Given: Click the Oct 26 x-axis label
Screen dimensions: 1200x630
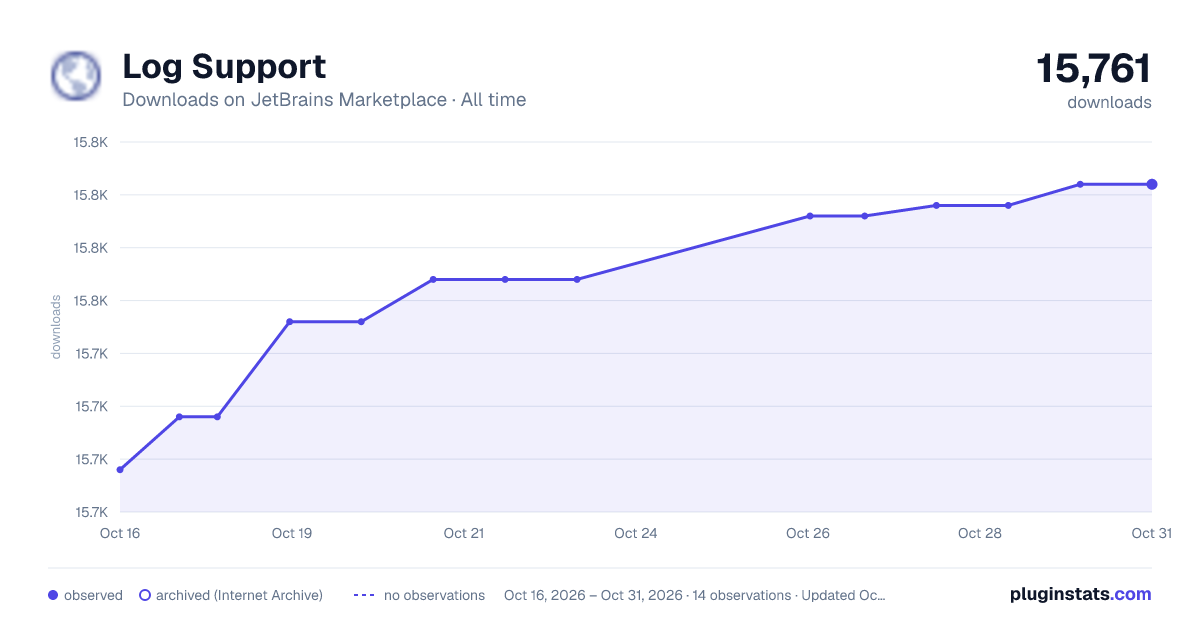Looking at the screenshot, I should click(x=808, y=533).
